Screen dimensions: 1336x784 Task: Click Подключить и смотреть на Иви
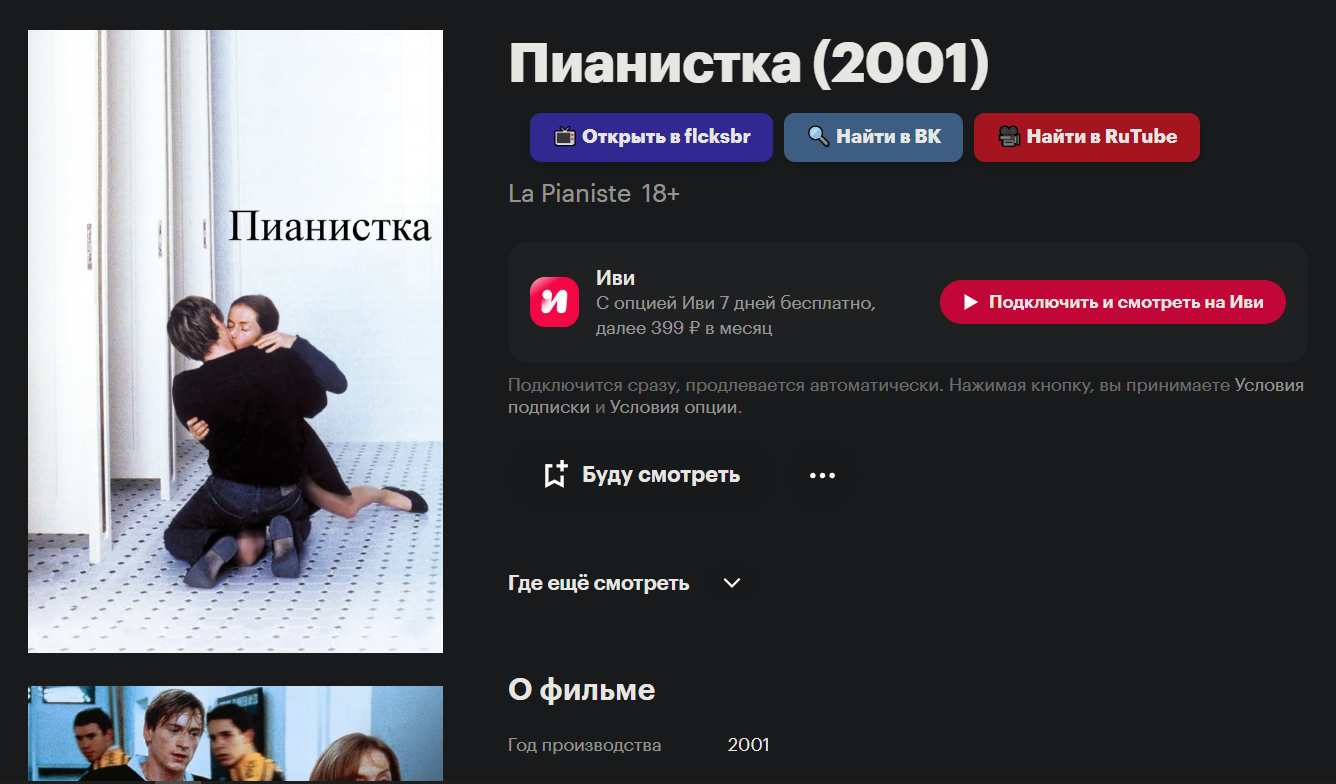pos(1113,302)
